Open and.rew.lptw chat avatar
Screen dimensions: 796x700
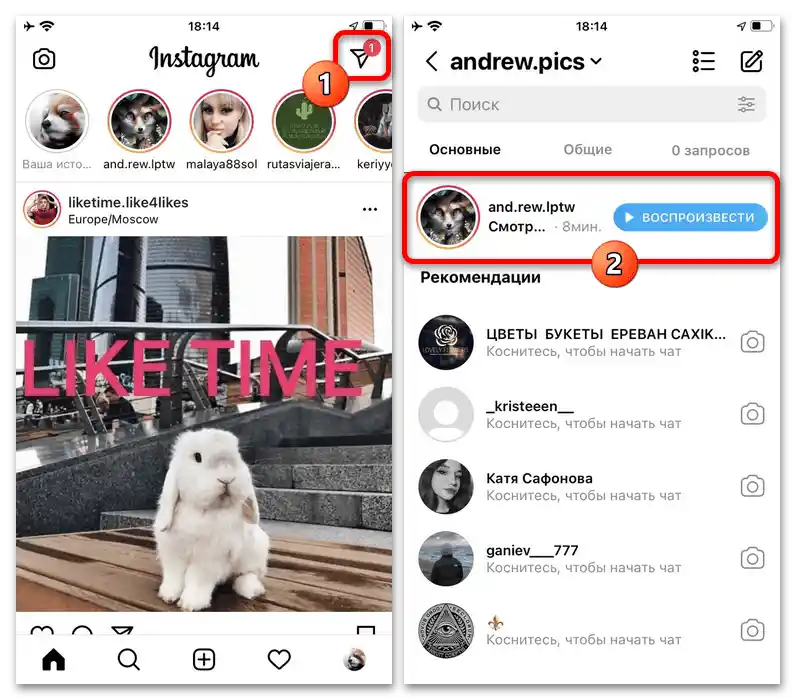pyautogui.click(x=448, y=217)
